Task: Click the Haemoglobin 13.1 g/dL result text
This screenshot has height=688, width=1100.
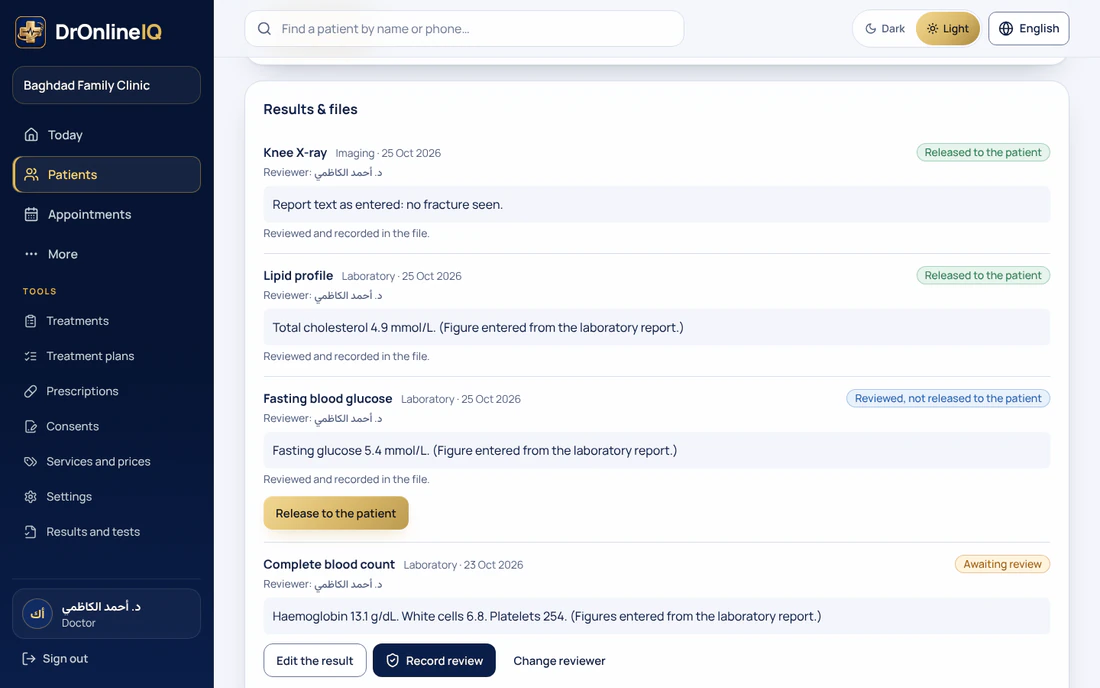Action: (x=546, y=616)
